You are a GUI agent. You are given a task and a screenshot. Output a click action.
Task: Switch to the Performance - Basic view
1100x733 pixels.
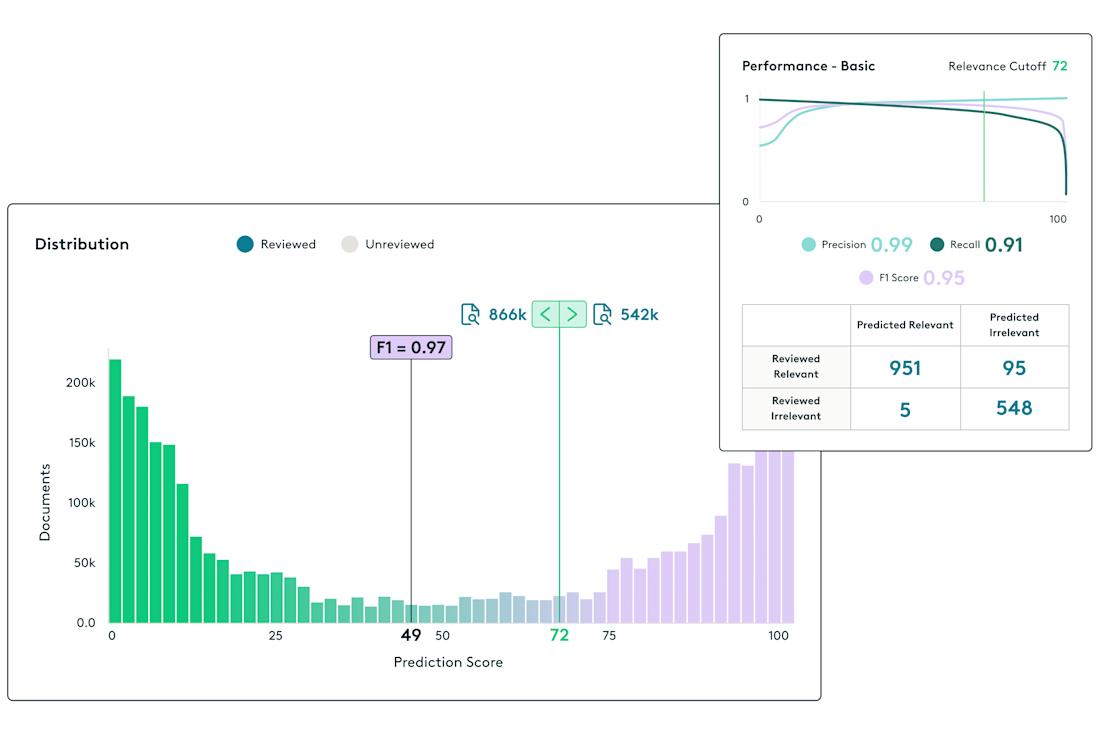[806, 66]
